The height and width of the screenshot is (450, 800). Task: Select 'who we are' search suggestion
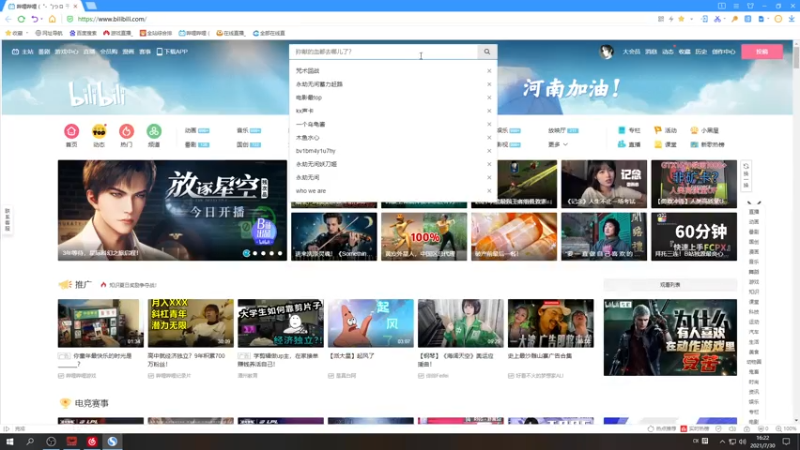(x=311, y=191)
